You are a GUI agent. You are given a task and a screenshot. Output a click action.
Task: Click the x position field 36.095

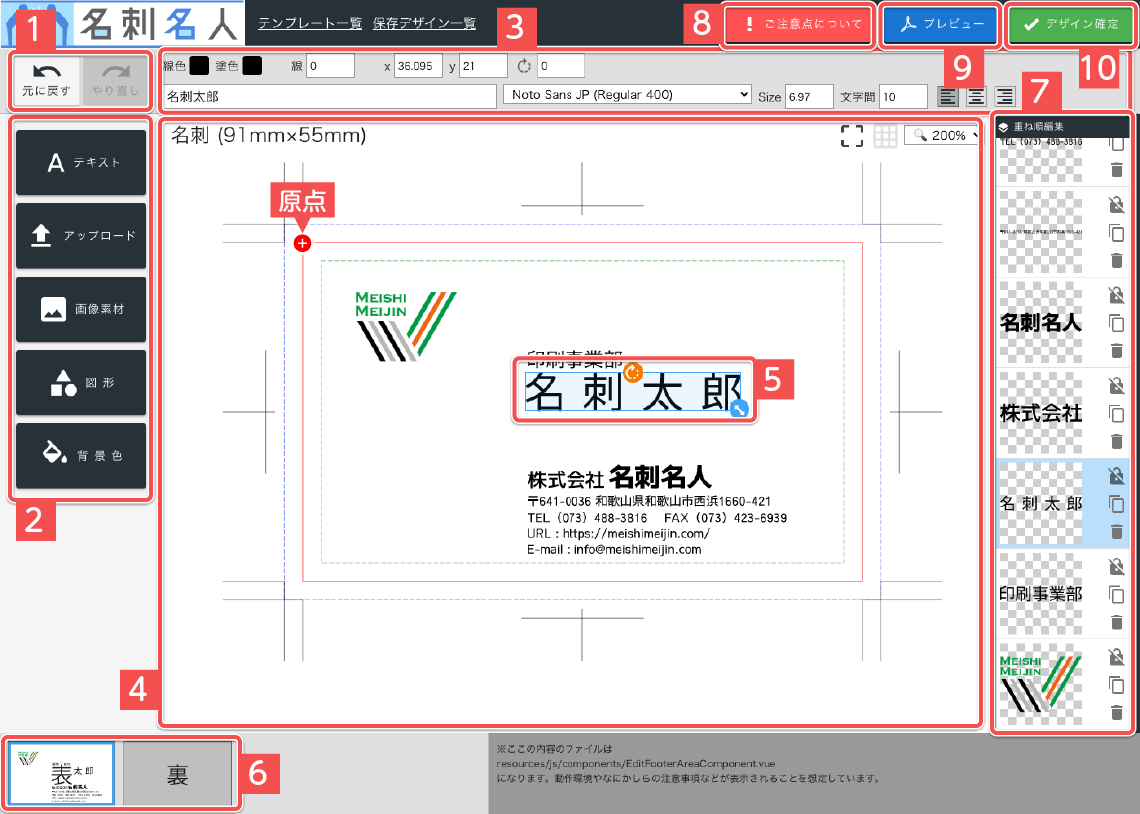click(x=419, y=66)
